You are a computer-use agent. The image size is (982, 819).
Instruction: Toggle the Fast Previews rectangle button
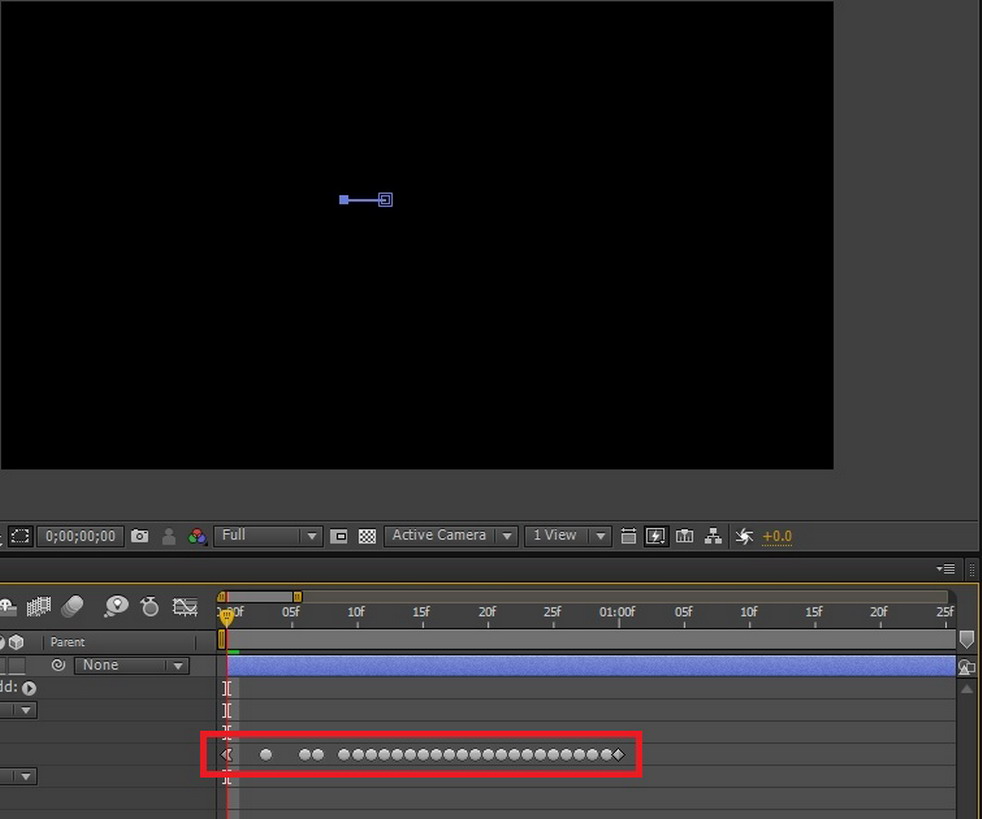pyautogui.click(x=339, y=536)
